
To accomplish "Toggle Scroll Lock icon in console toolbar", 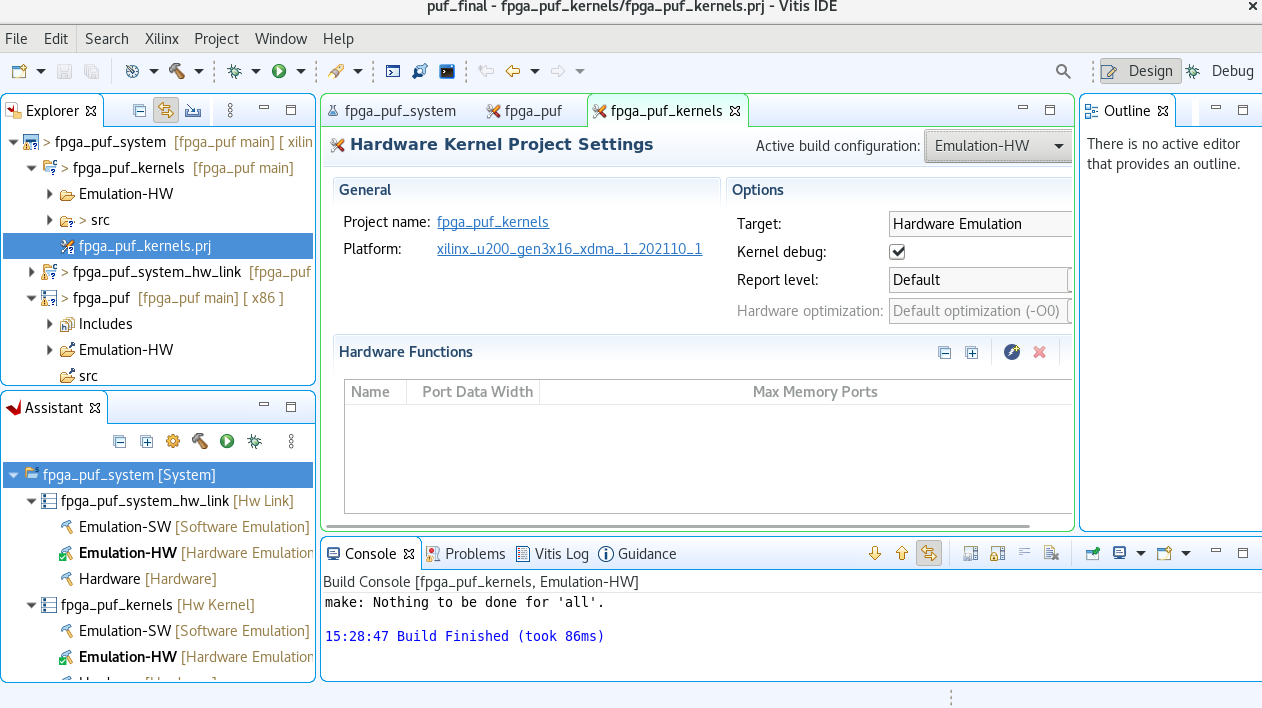I will click(x=997, y=553).
